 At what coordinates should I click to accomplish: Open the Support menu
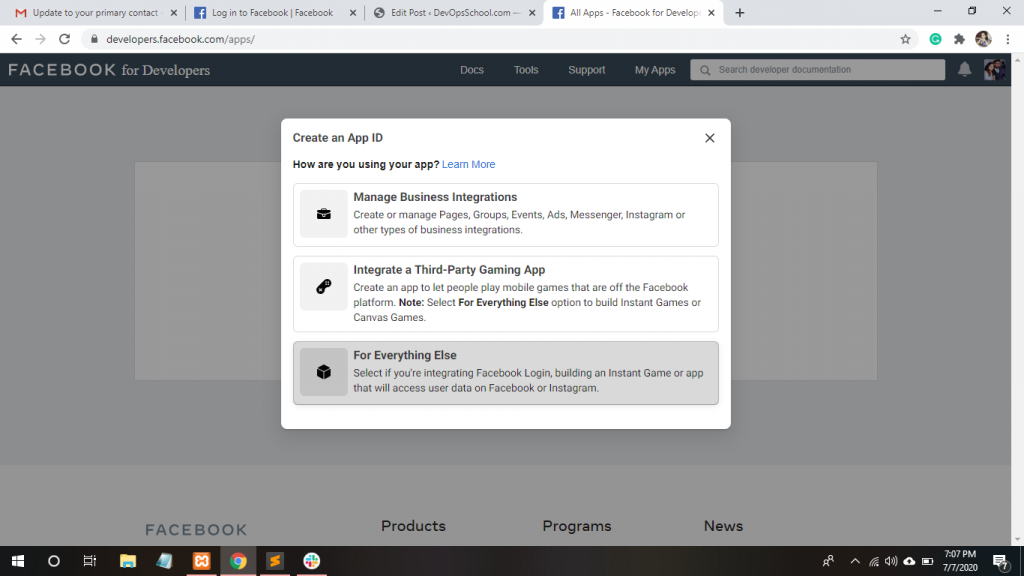tap(586, 70)
